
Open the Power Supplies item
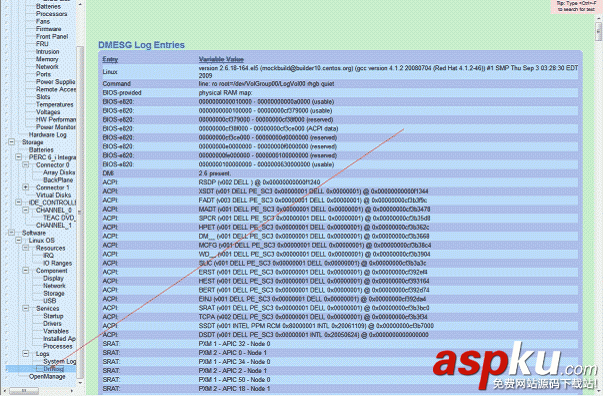pos(56,82)
